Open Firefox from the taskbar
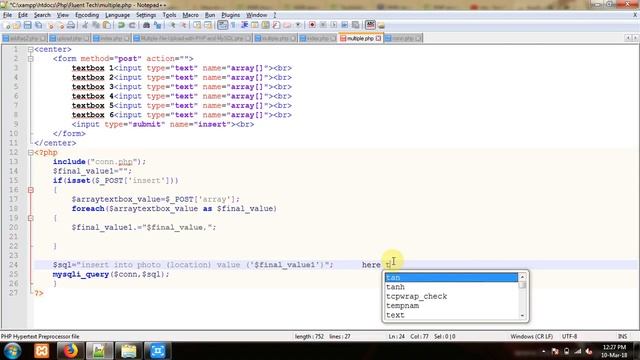The height and width of the screenshot is (360, 640). click(70, 351)
